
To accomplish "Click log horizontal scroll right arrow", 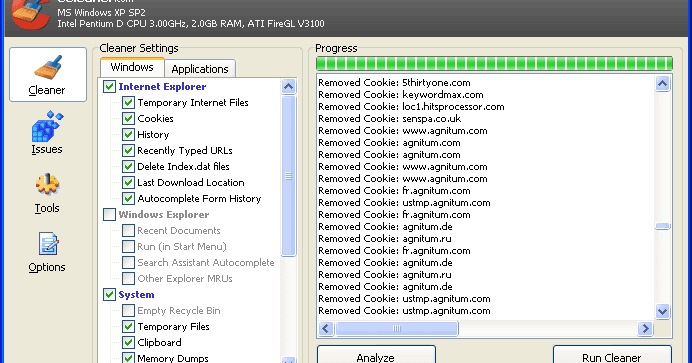I will (x=645, y=328).
